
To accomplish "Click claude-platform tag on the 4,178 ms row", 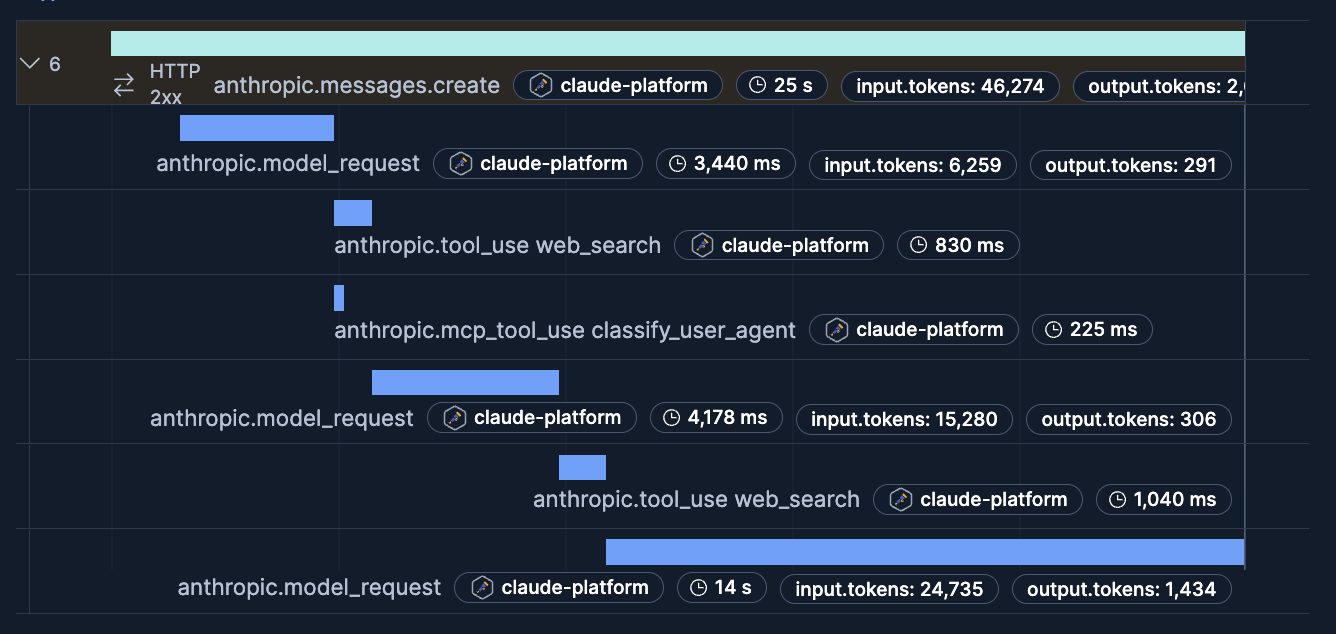I will click(x=532, y=417).
